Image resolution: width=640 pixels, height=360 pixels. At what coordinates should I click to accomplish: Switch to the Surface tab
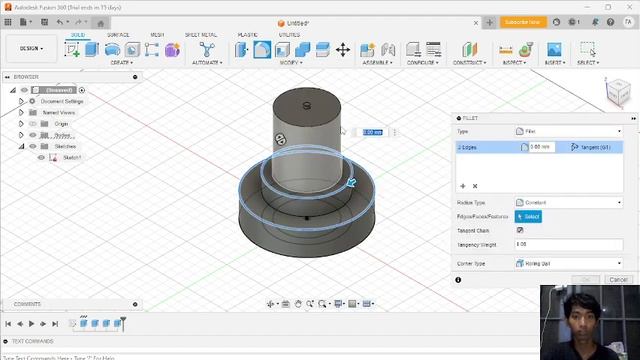(x=118, y=35)
